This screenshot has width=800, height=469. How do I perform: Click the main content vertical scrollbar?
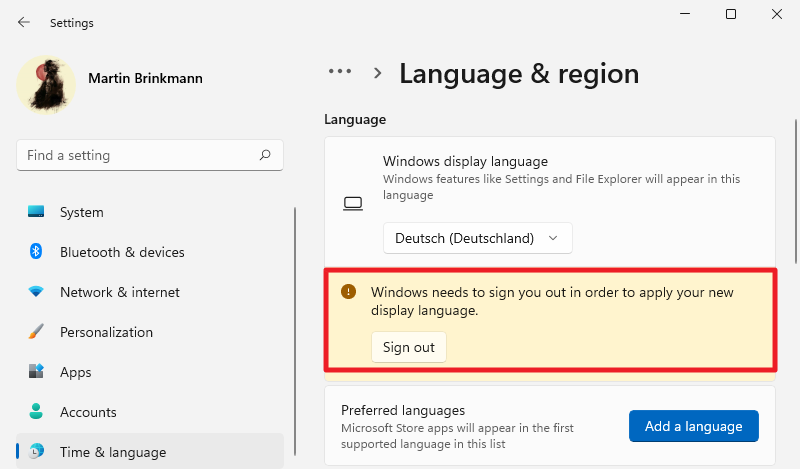coord(795,192)
